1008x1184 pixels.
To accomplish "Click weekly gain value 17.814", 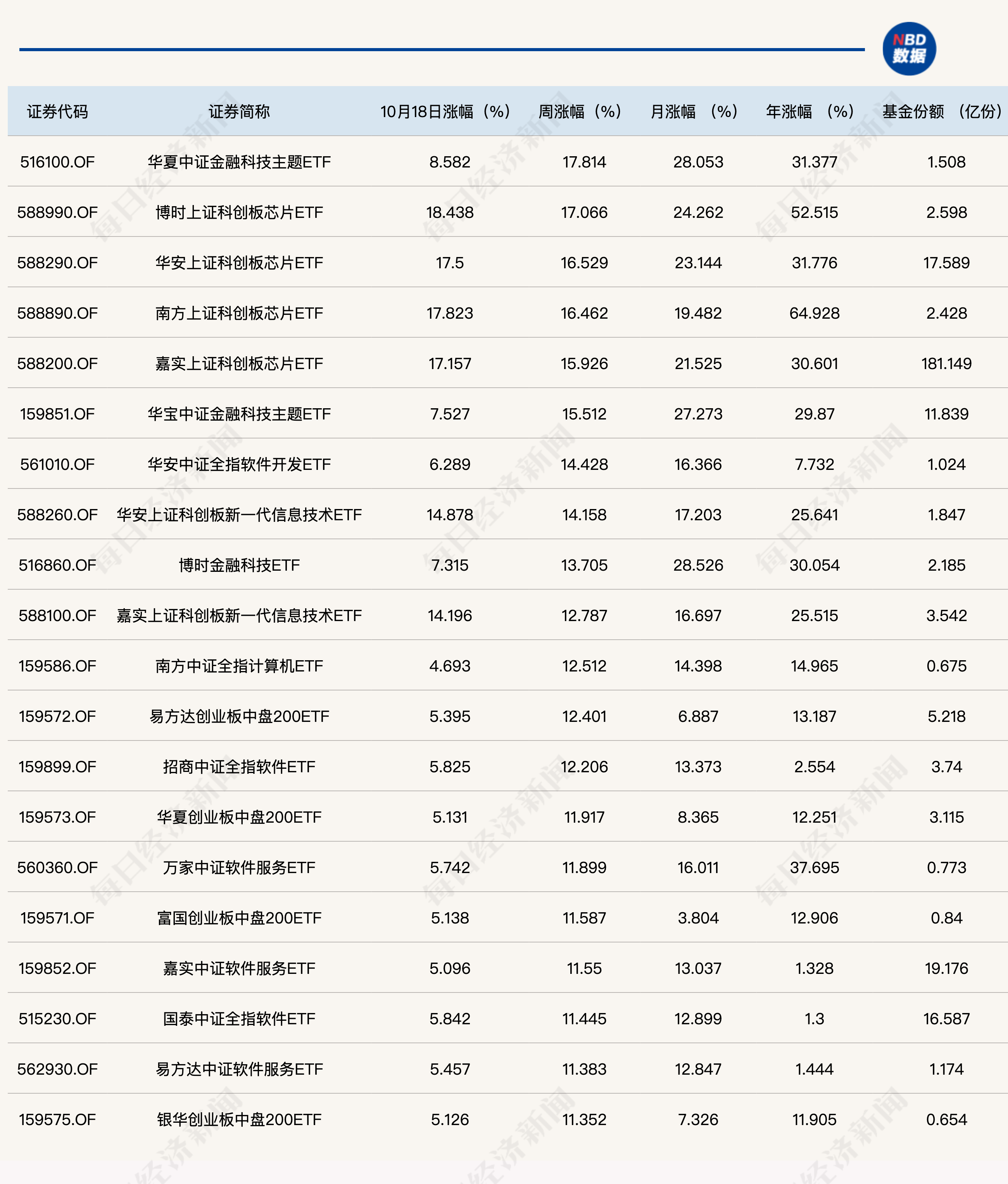I will [584, 162].
